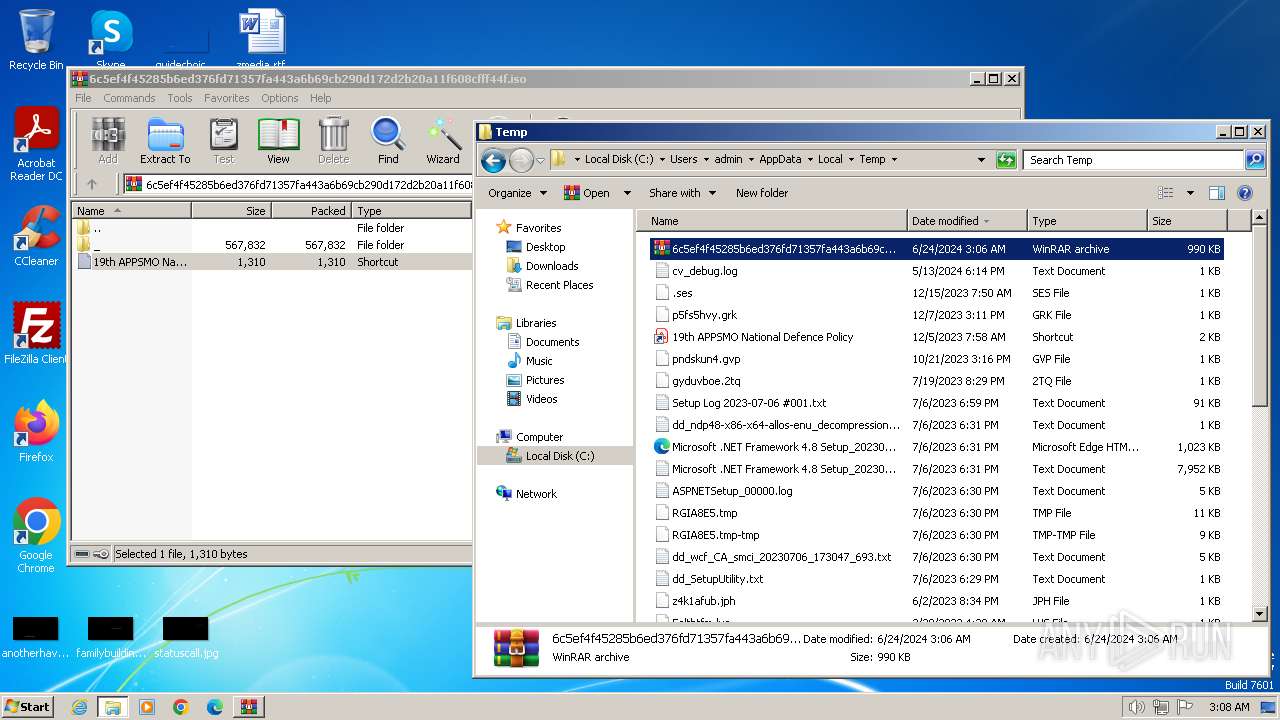
Task: Launch the Wizard tool in WinRAR
Action: tap(443, 141)
